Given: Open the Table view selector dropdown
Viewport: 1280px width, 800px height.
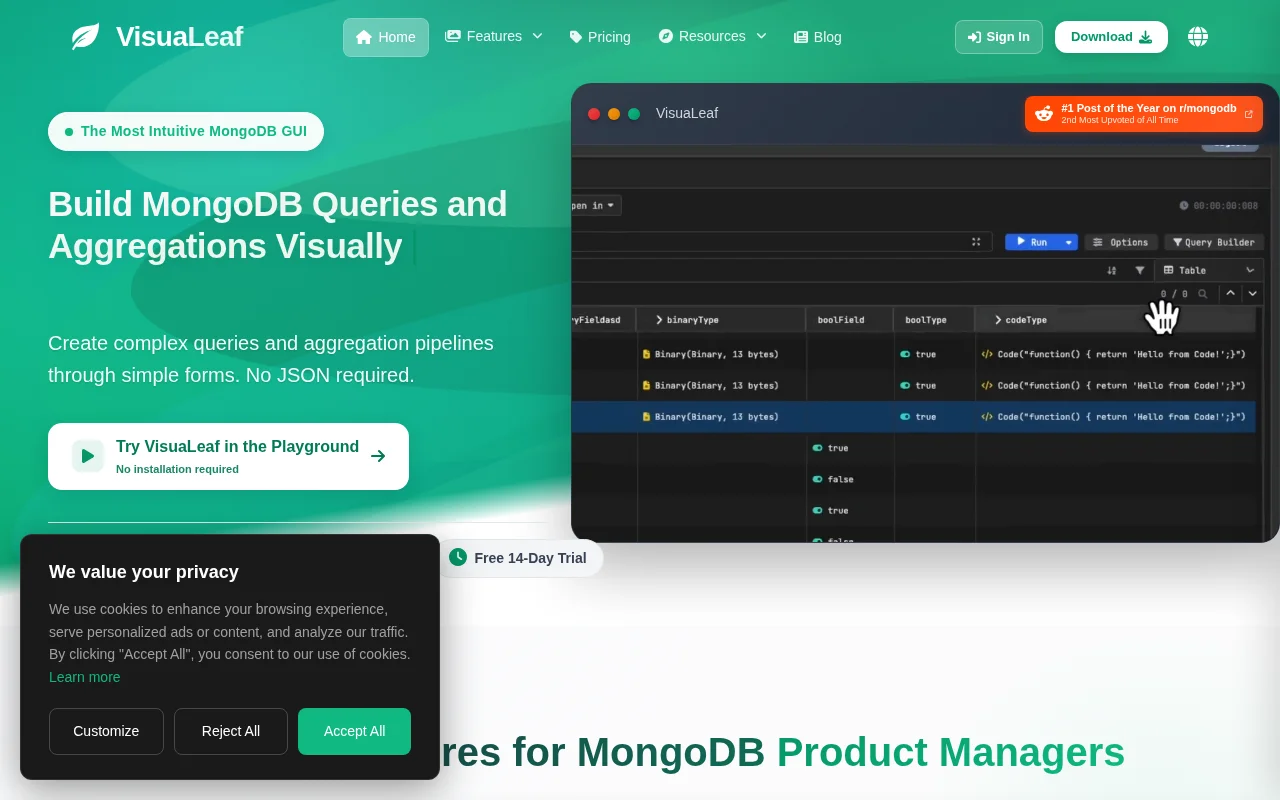Looking at the screenshot, I should [x=1207, y=270].
